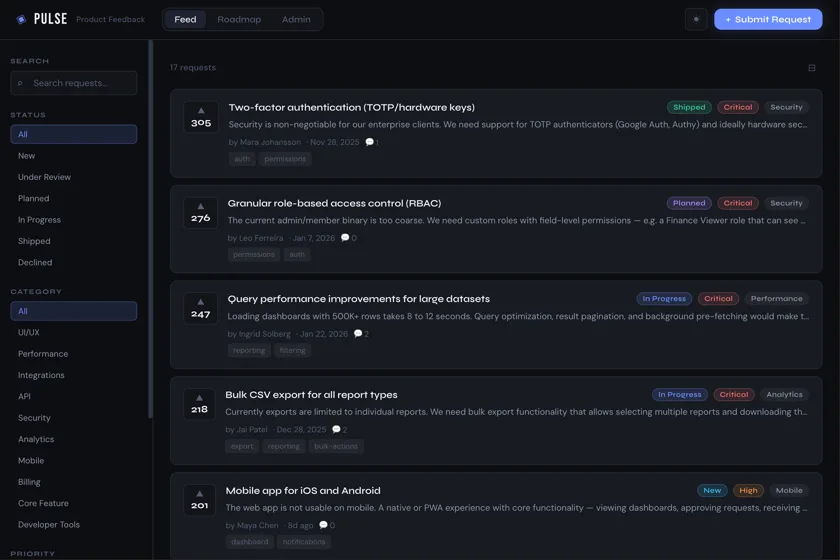
Task: Filter category by API
Action: pyautogui.click(x=74, y=397)
